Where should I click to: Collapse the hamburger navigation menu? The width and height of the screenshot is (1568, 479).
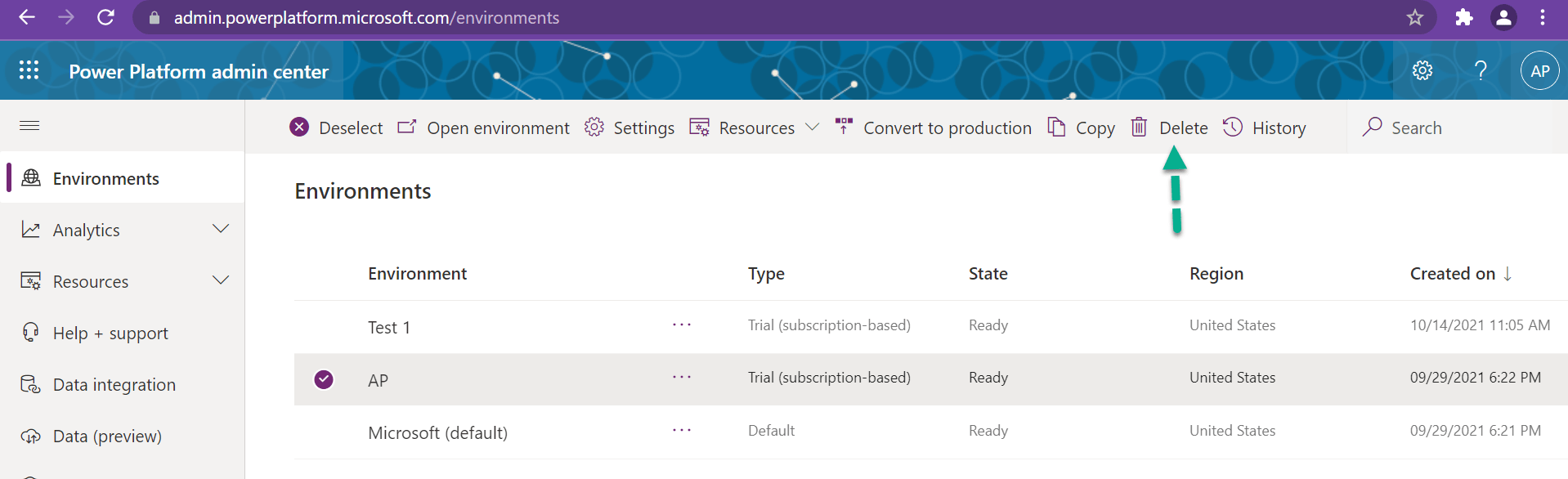click(29, 125)
